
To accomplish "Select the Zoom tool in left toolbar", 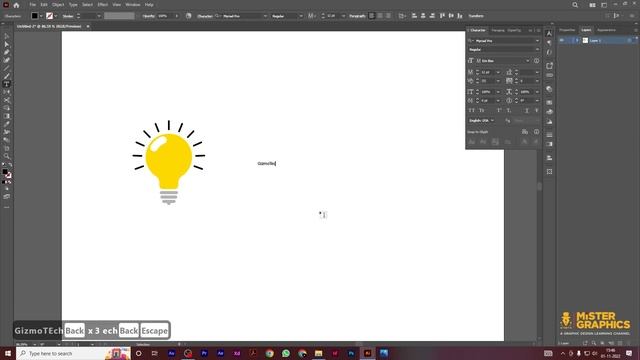I will coord(7,156).
